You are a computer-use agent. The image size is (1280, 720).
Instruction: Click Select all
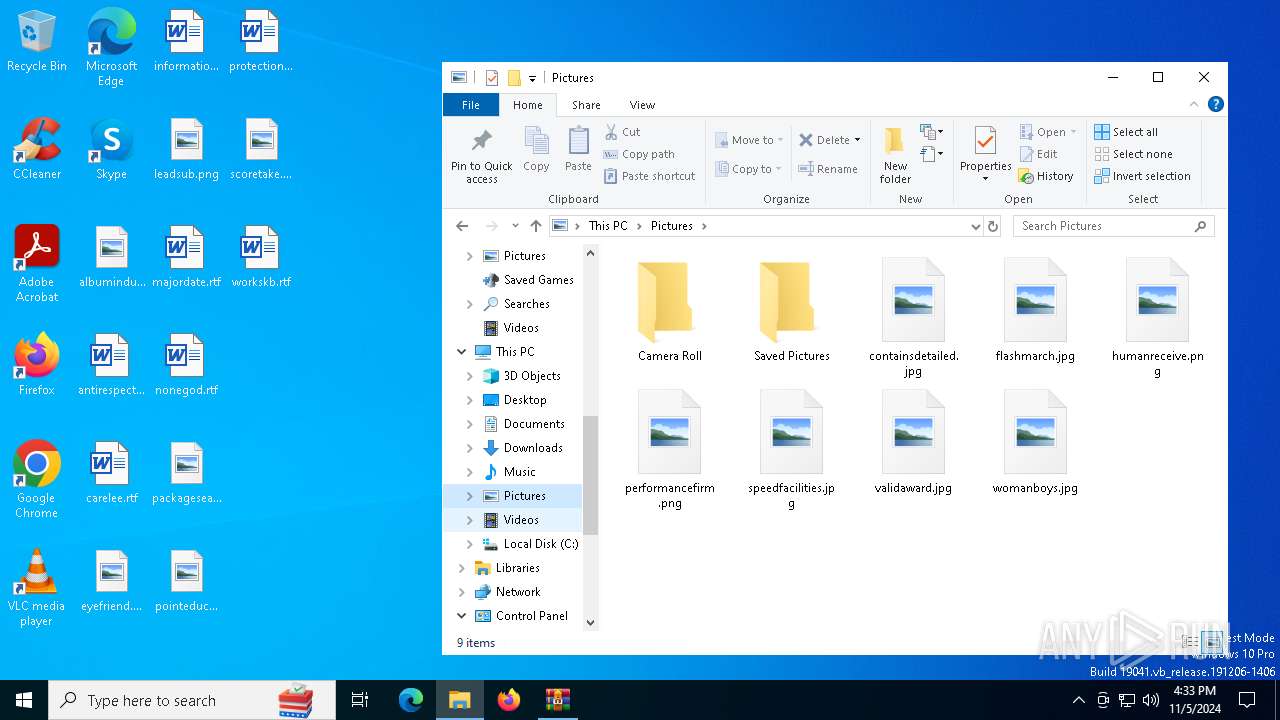coord(1126,132)
